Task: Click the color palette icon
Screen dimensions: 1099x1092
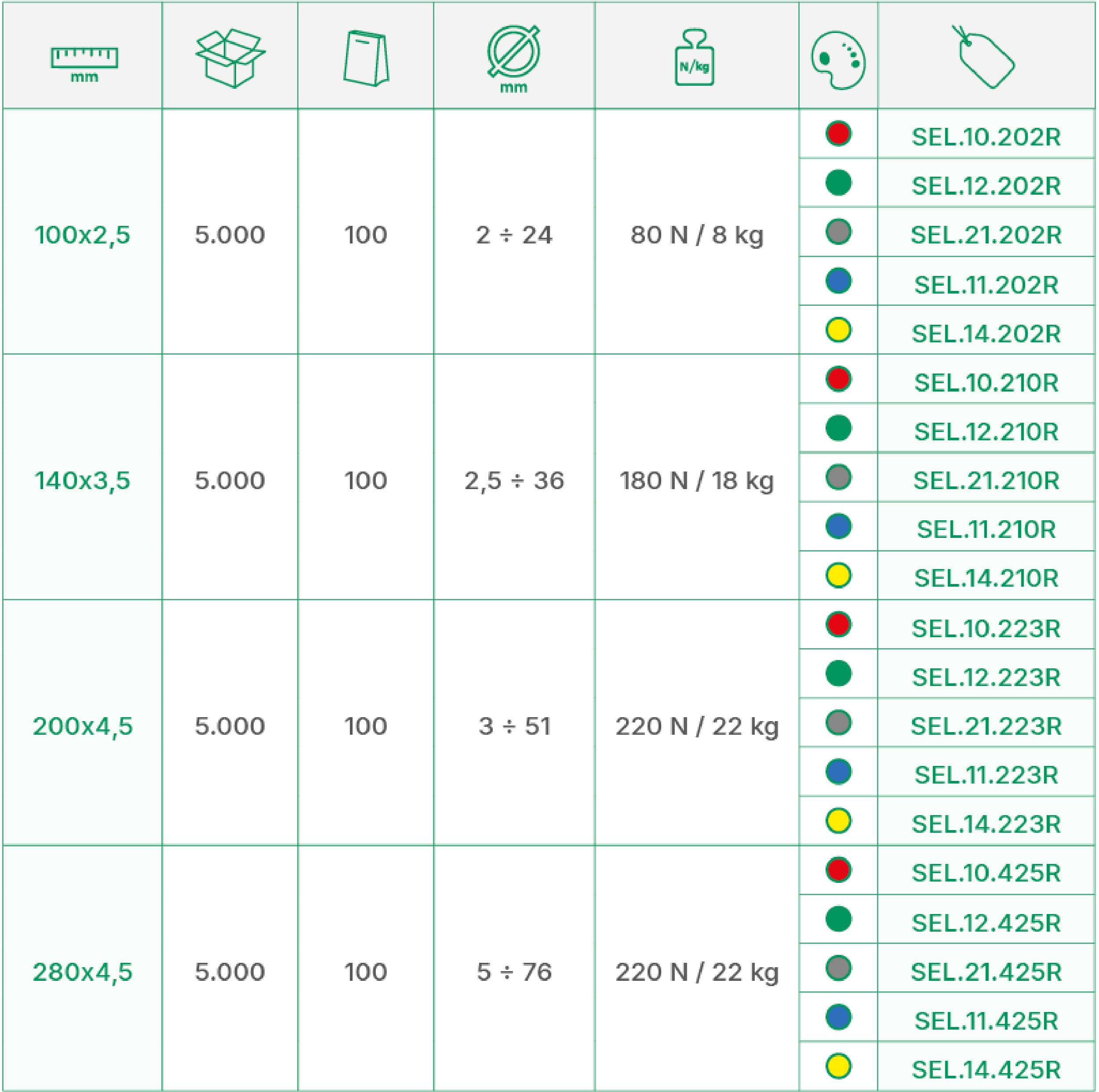Action: [838, 60]
